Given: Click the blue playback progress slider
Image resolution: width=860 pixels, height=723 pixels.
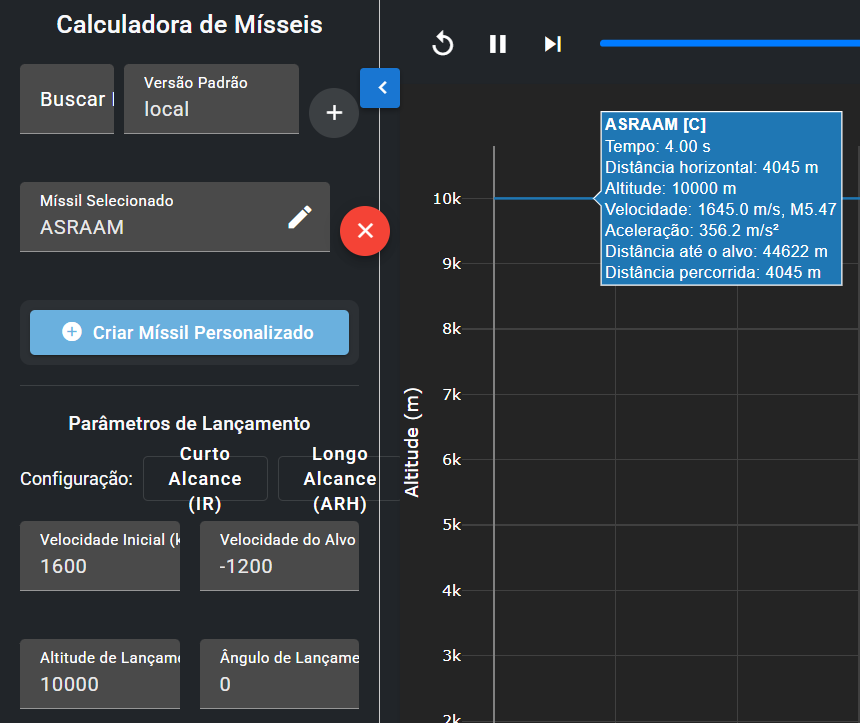Looking at the screenshot, I should [728, 43].
